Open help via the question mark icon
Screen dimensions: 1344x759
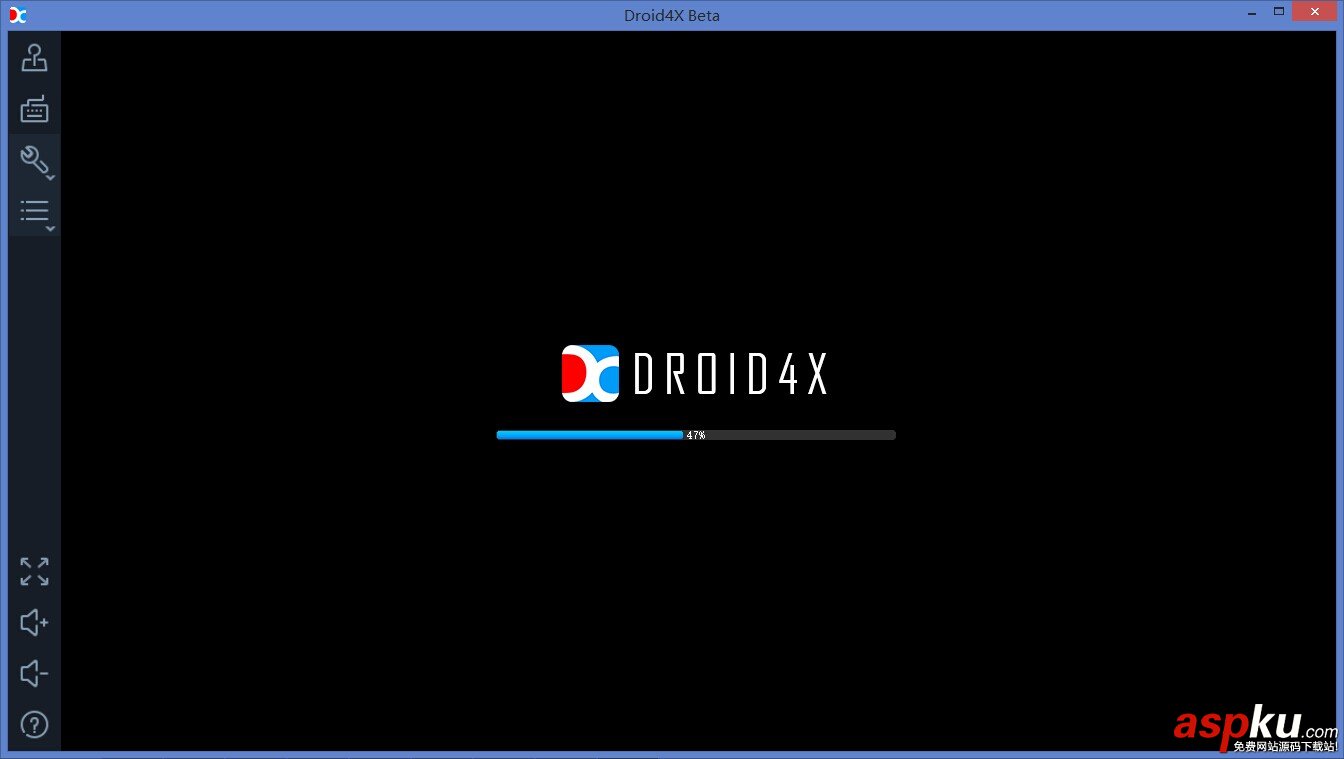(x=34, y=725)
